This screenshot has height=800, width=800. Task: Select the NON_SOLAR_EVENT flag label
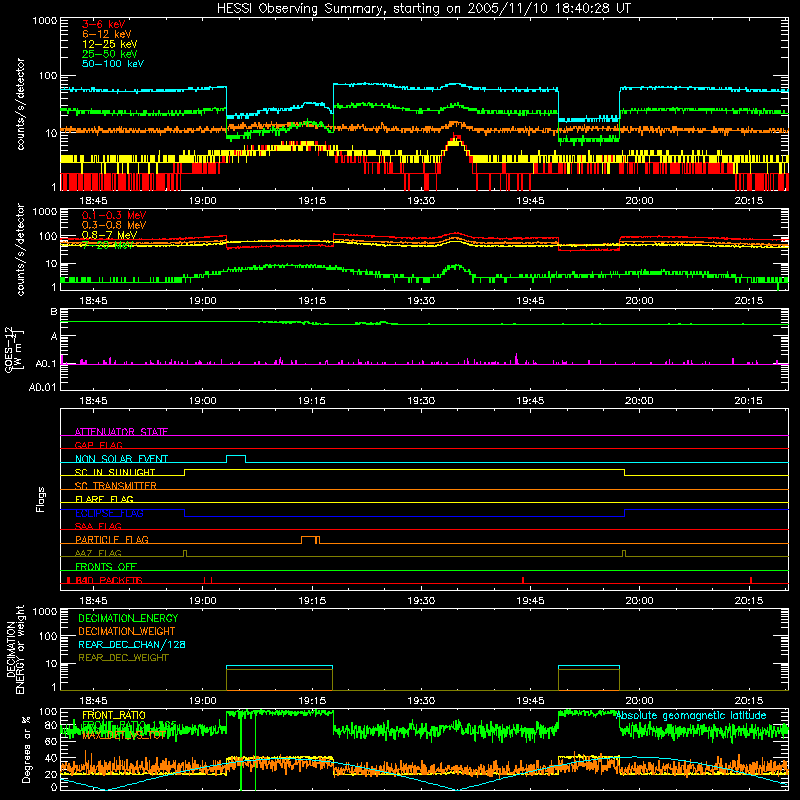[x=121, y=459]
